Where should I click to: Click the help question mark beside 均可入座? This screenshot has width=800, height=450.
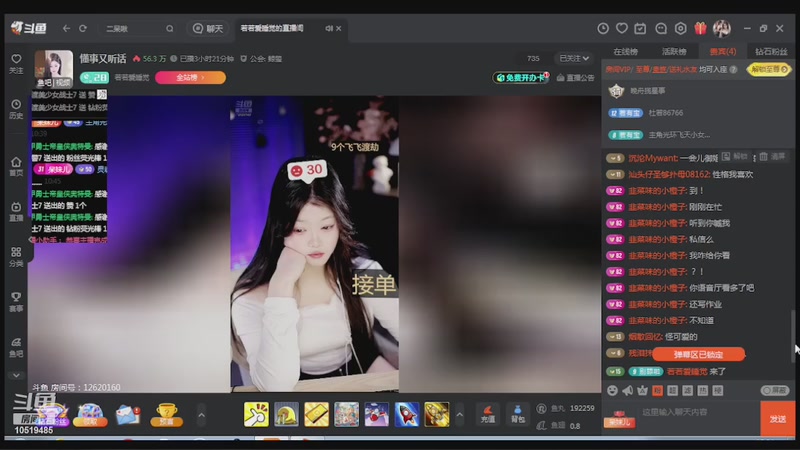[x=733, y=69]
